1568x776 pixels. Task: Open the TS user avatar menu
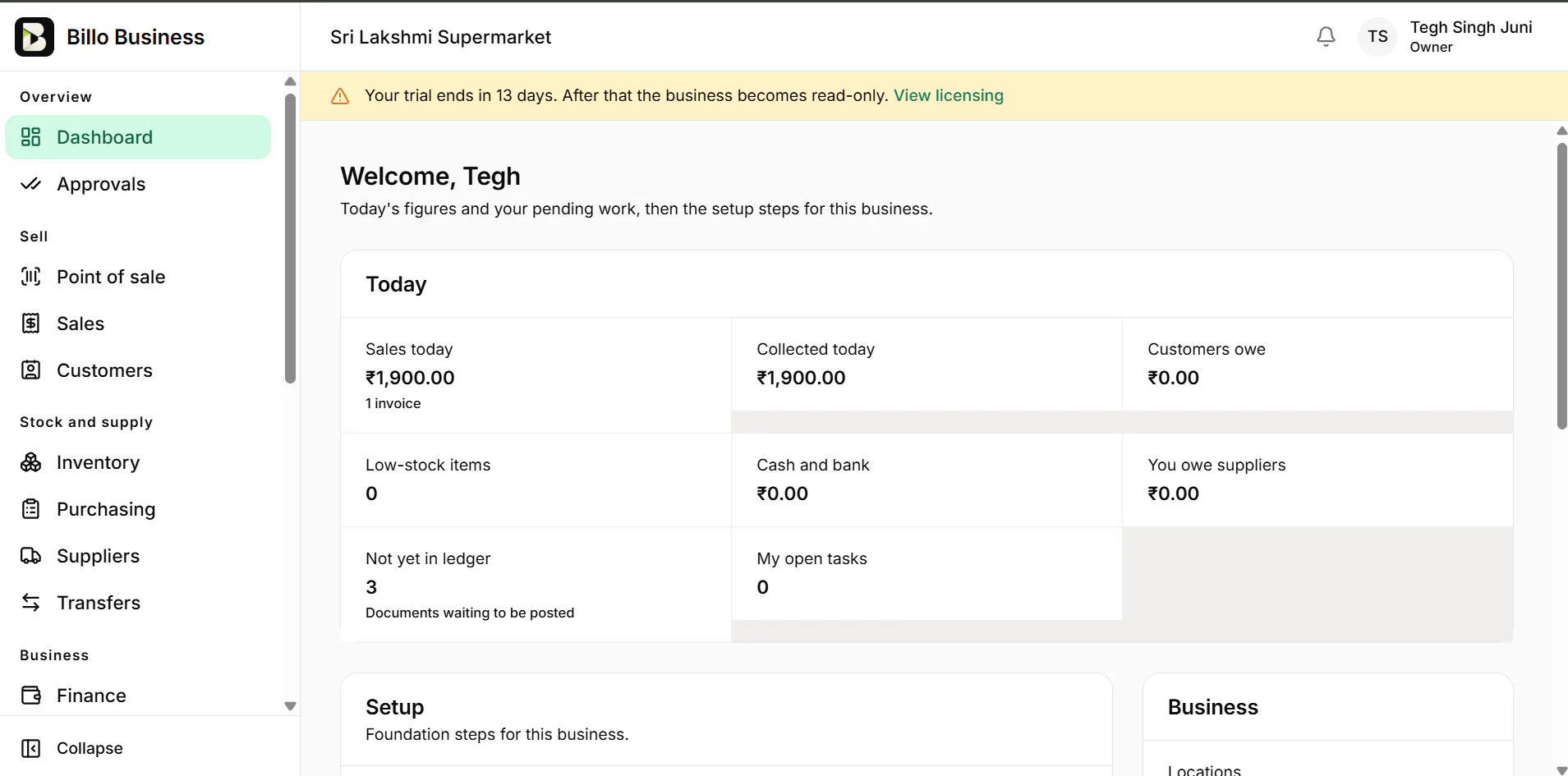(x=1377, y=37)
